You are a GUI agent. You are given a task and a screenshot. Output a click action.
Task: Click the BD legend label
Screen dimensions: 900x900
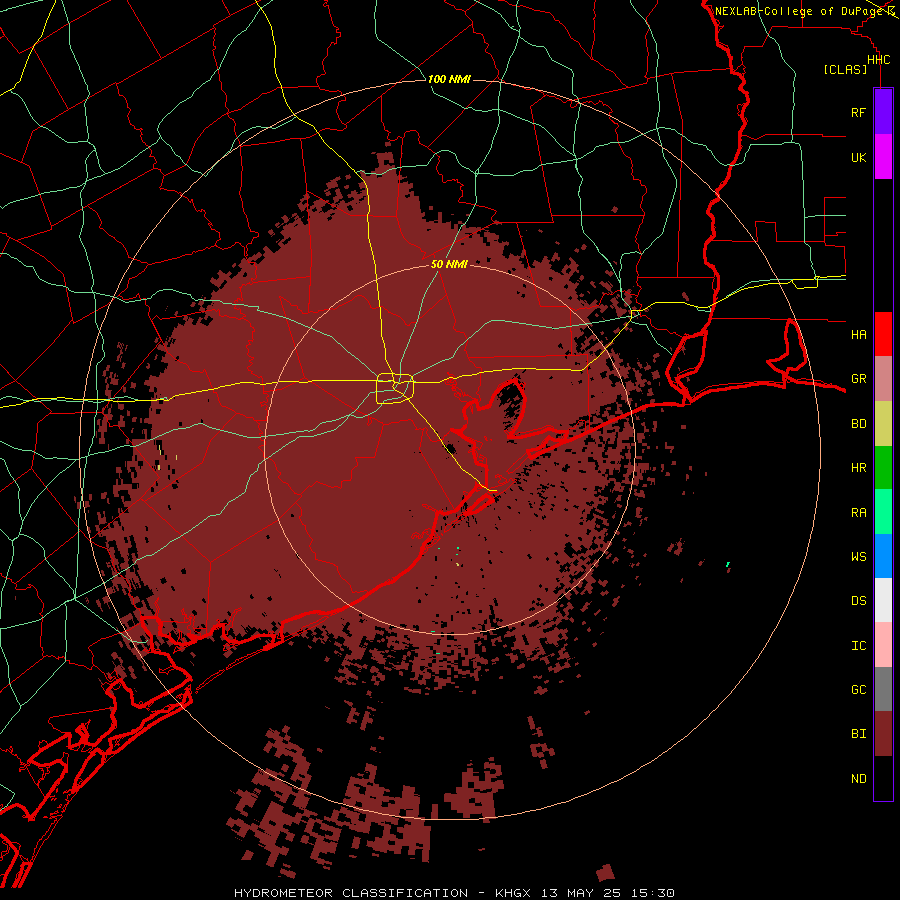pyautogui.click(x=859, y=424)
